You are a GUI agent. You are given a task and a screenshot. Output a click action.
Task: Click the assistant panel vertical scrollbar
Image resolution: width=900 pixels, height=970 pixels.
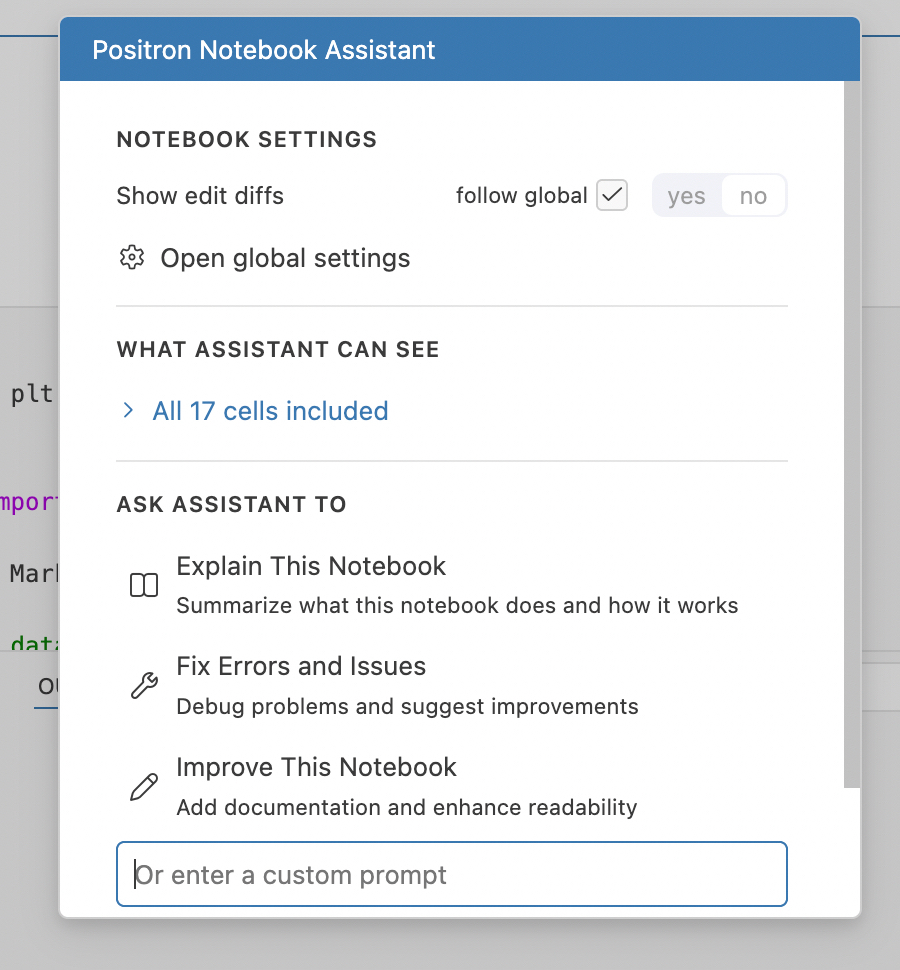pyautogui.click(x=851, y=430)
